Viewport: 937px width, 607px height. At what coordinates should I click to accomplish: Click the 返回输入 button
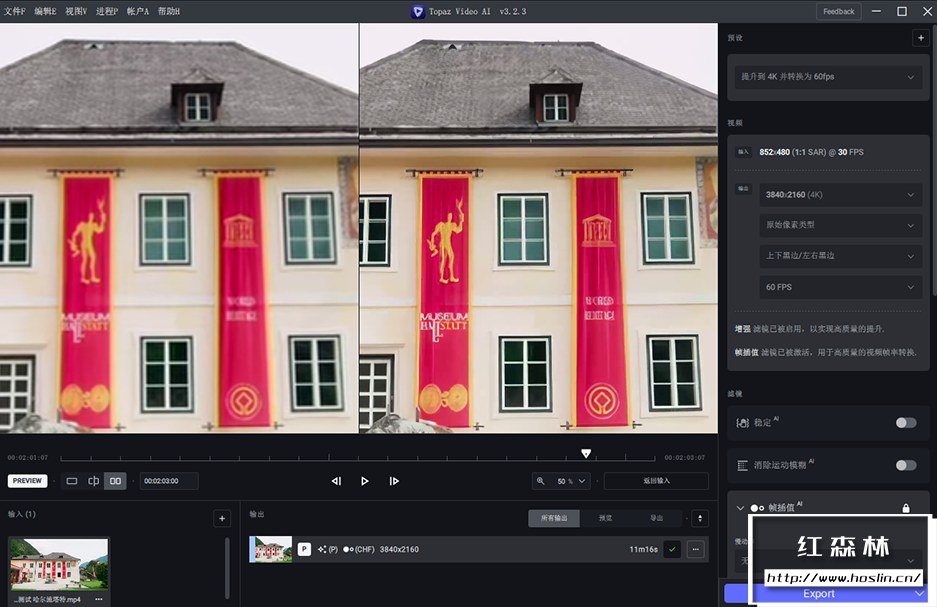pos(656,481)
